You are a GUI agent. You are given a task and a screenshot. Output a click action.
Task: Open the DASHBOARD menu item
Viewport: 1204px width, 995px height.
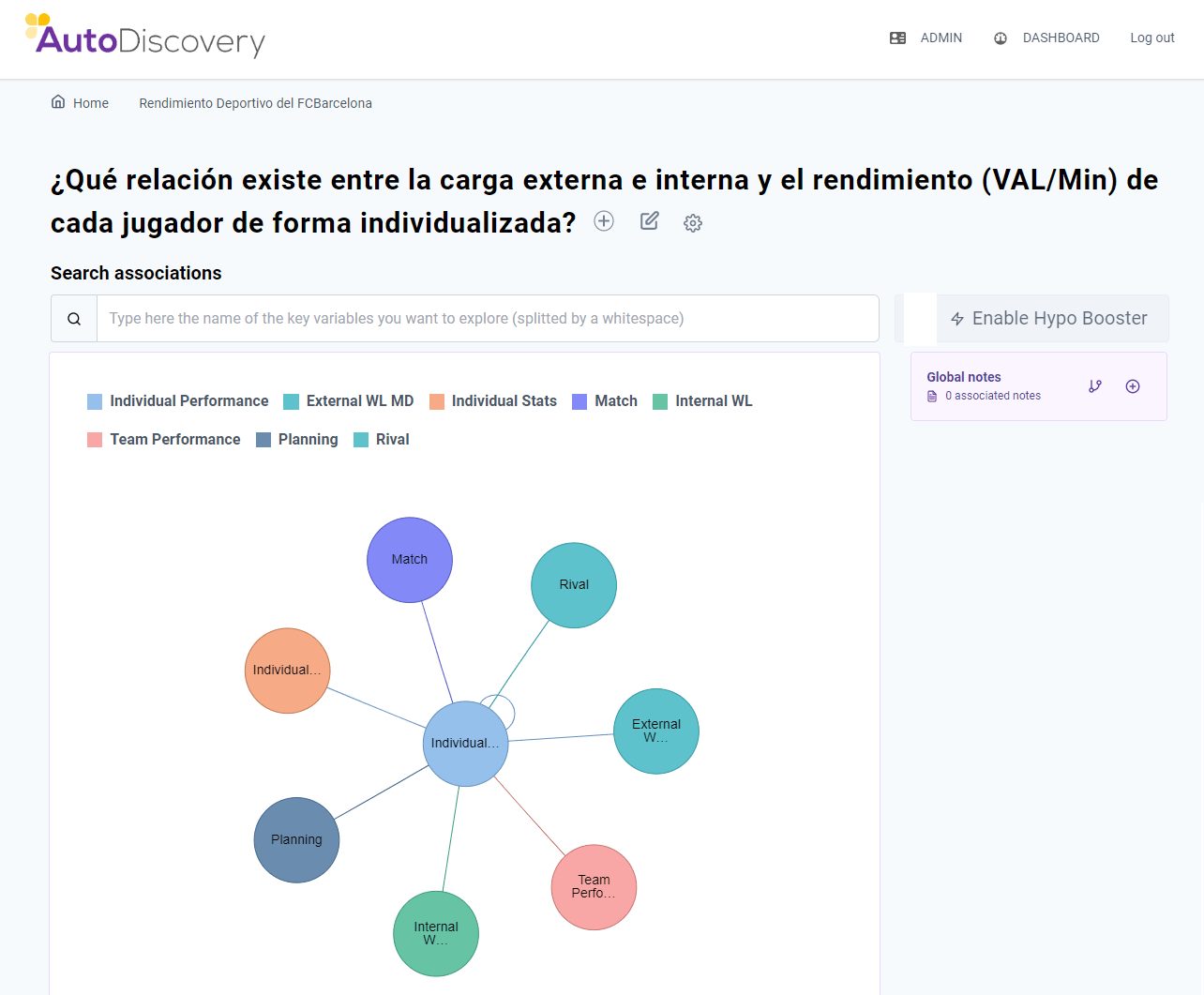(1046, 38)
